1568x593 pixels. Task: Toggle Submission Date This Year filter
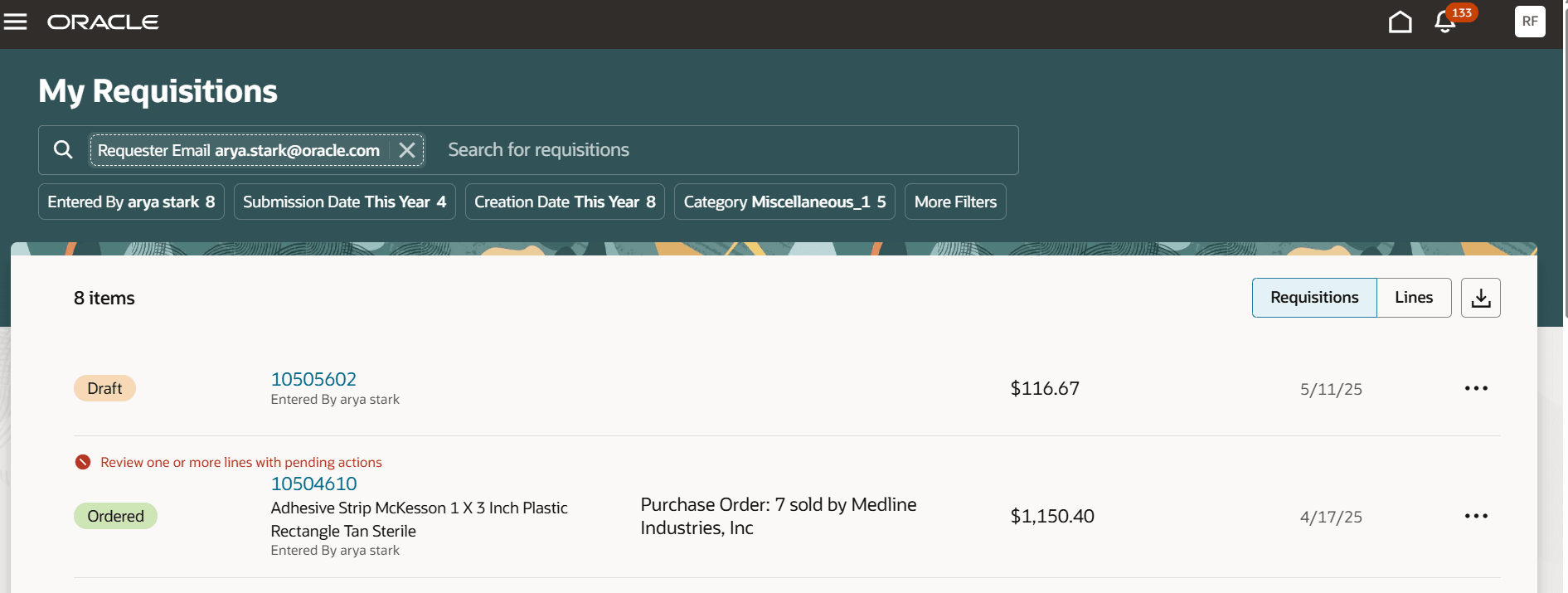[x=344, y=202]
